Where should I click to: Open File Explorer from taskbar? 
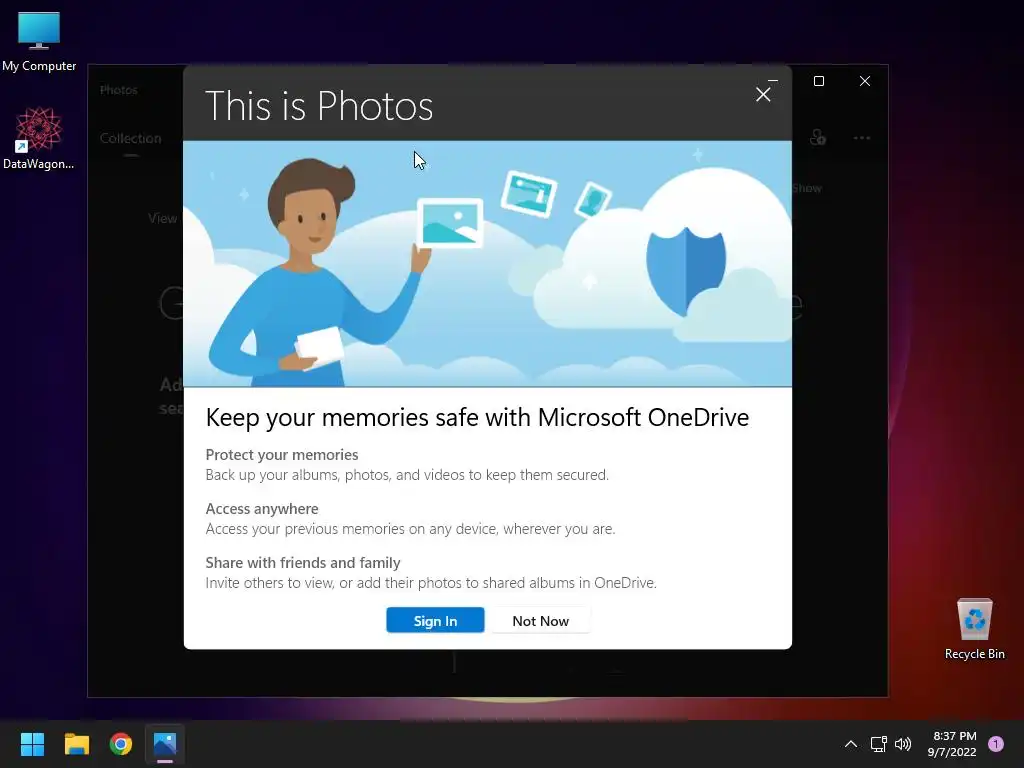coord(76,744)
